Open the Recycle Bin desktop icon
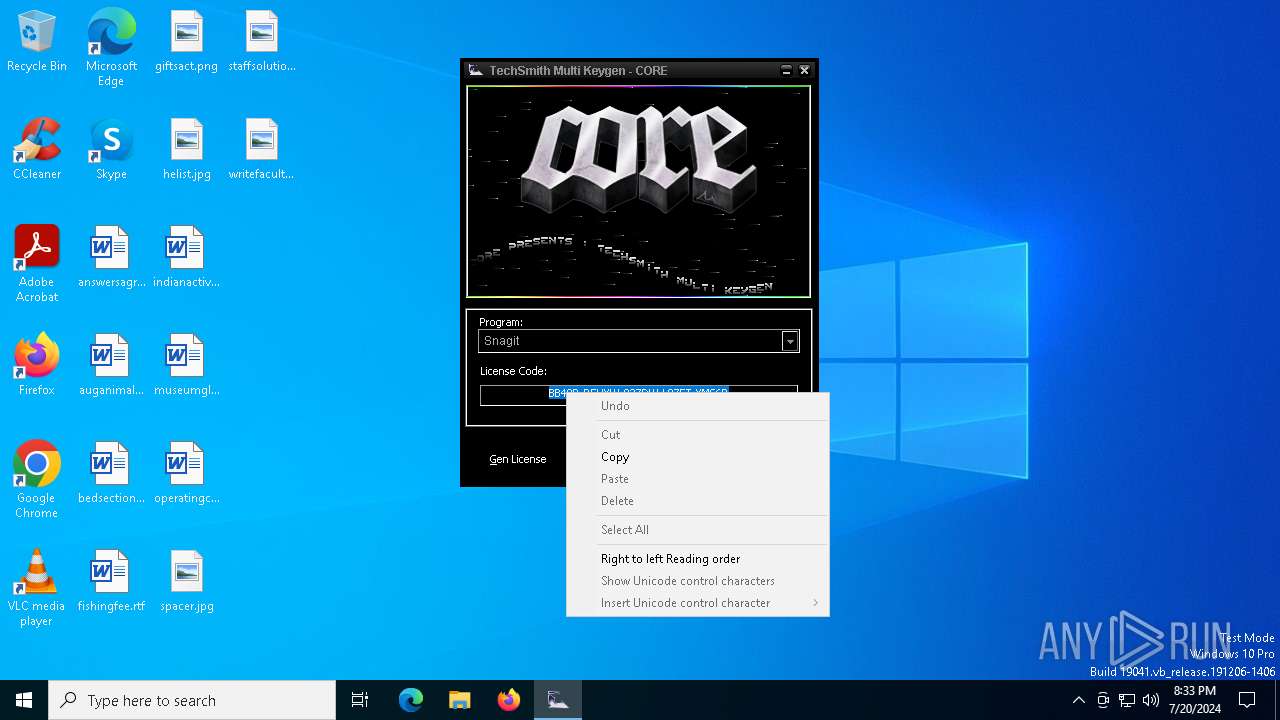1280x720 pixels. click(36, 42)
